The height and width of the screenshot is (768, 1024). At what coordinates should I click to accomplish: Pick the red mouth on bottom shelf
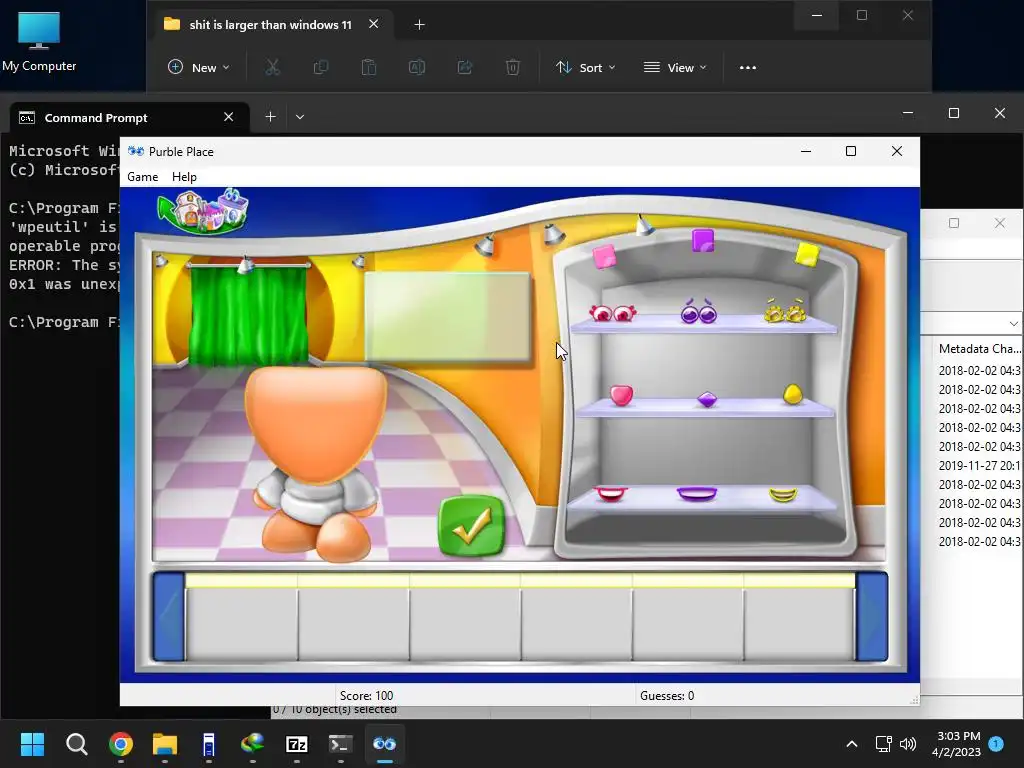(611, 493)
